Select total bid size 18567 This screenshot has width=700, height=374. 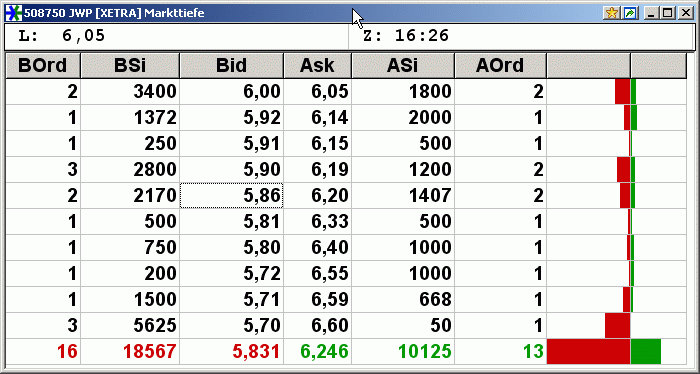130,351
